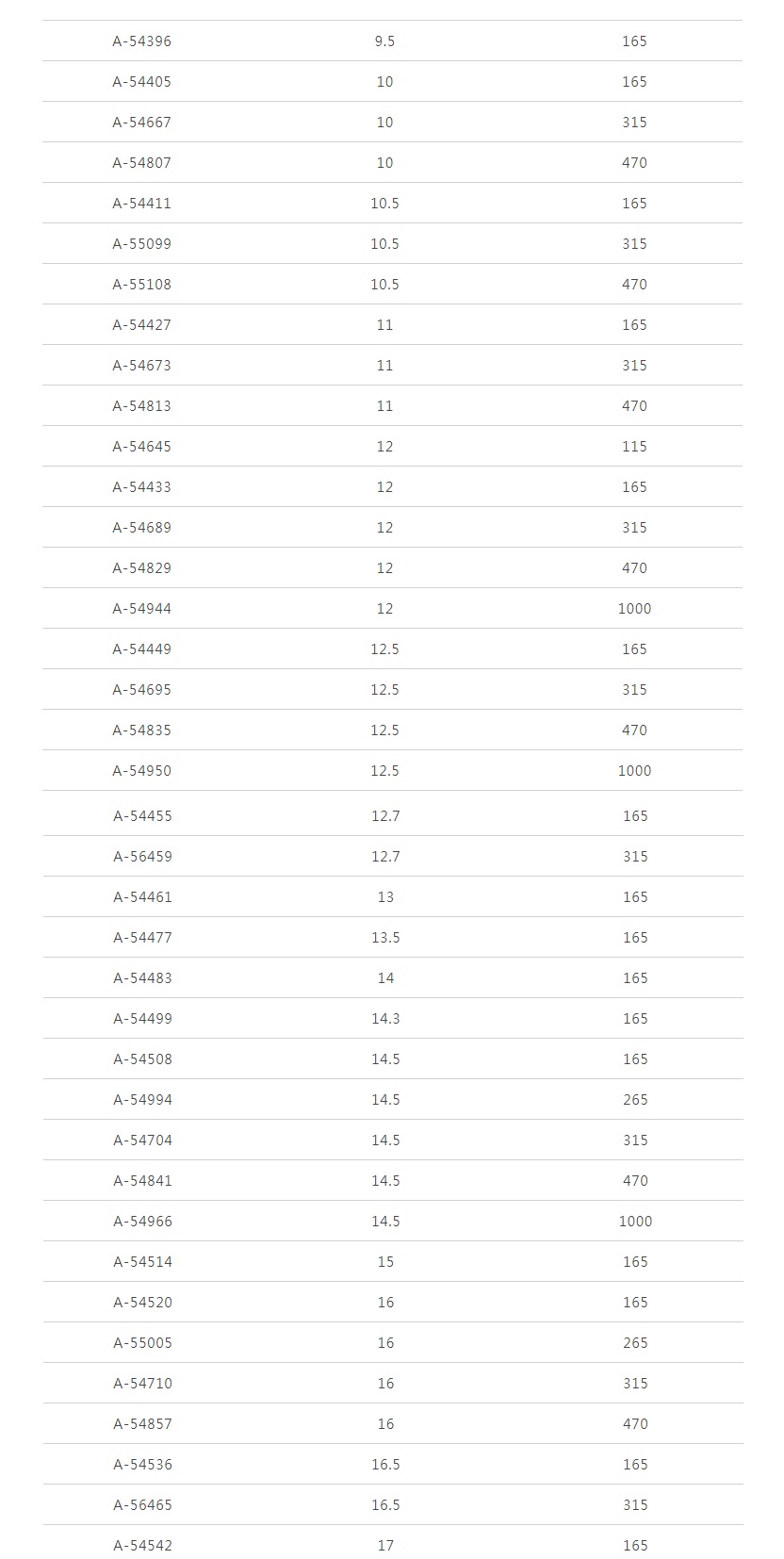Select the A-54667 part number cell
The image size is (784, 1559).
click(142, 123)
